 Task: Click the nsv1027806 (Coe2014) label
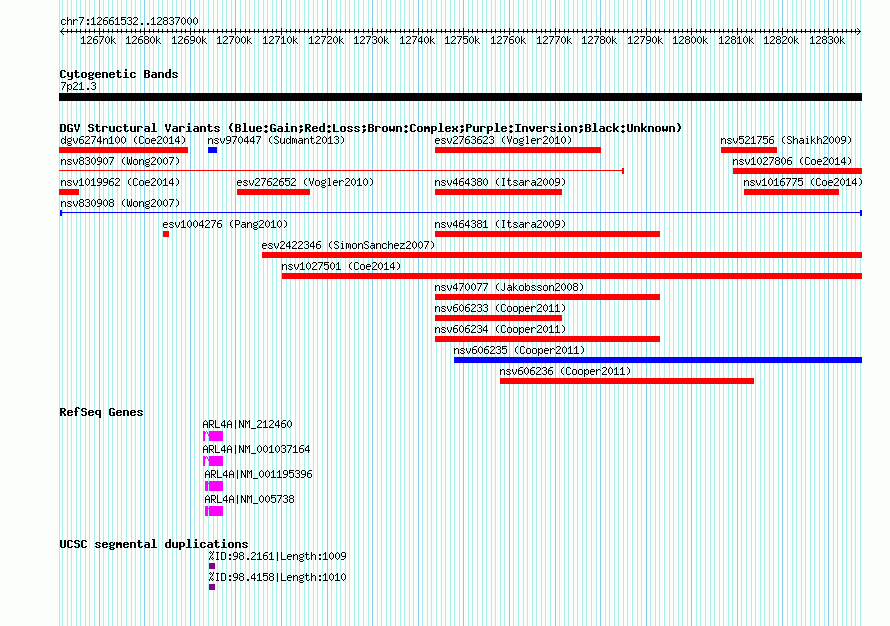click(792, 161)
